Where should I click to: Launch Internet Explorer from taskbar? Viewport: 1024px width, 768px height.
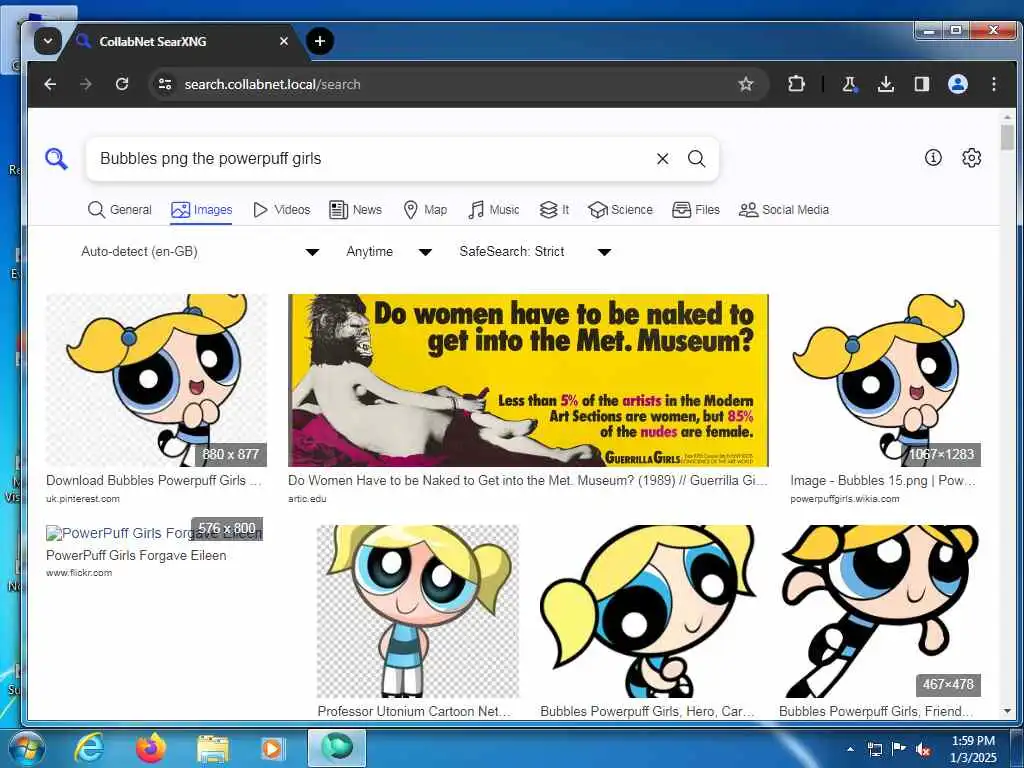point(88,748)
